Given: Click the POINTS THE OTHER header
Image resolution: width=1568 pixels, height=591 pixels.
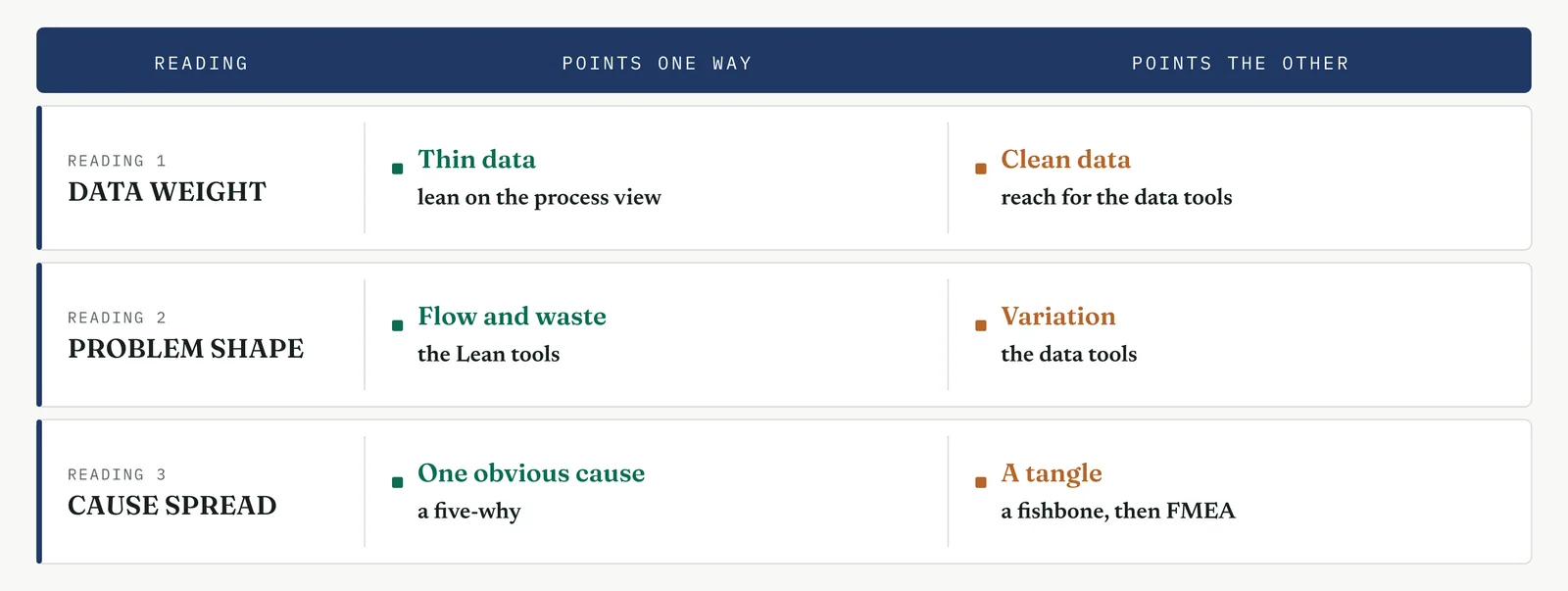Looking at the screenshot, I should [1240, 64].
